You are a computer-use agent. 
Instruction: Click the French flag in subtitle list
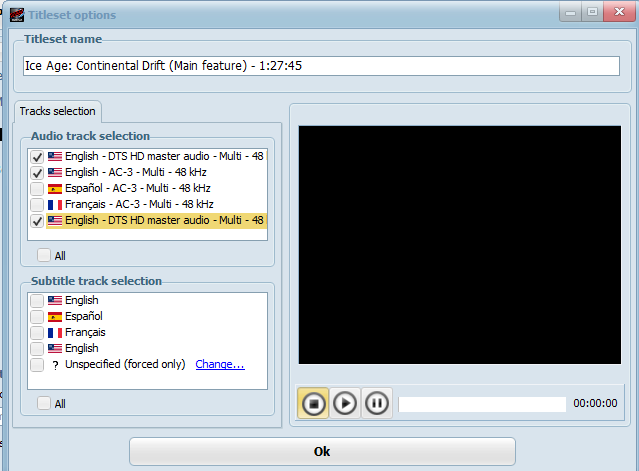(x=55, y=332)
